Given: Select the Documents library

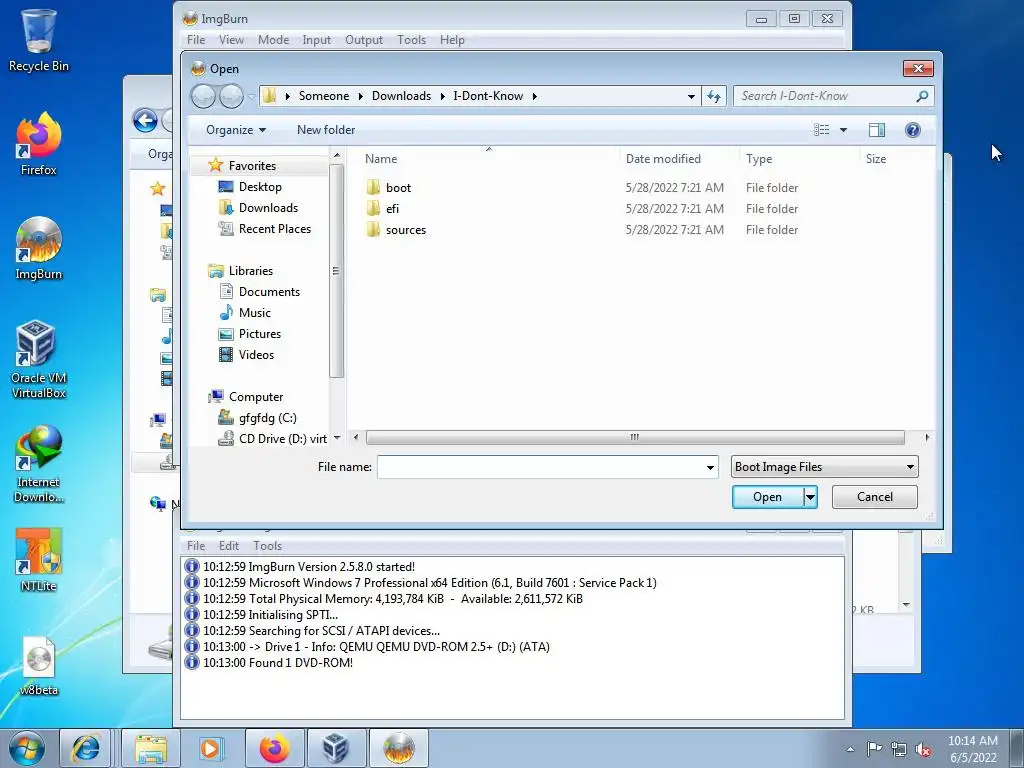Looking at the screenshot, I should [x=268, y=292].
